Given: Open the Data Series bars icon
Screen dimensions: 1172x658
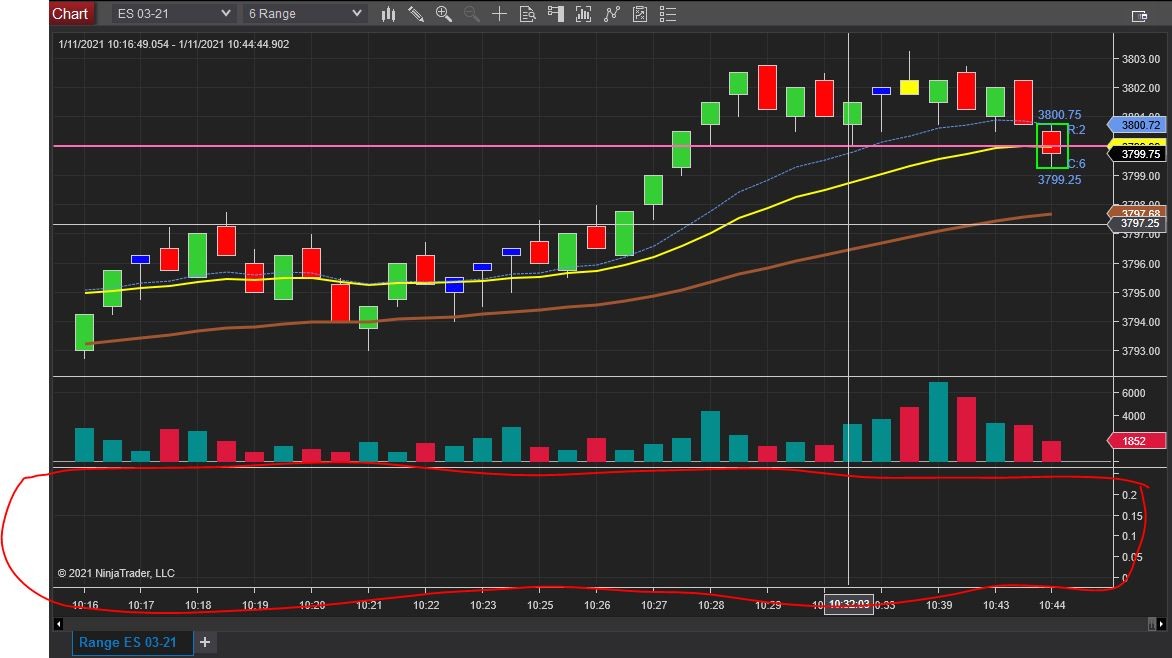Looking at the screenshot, I should tap(583, 13).
